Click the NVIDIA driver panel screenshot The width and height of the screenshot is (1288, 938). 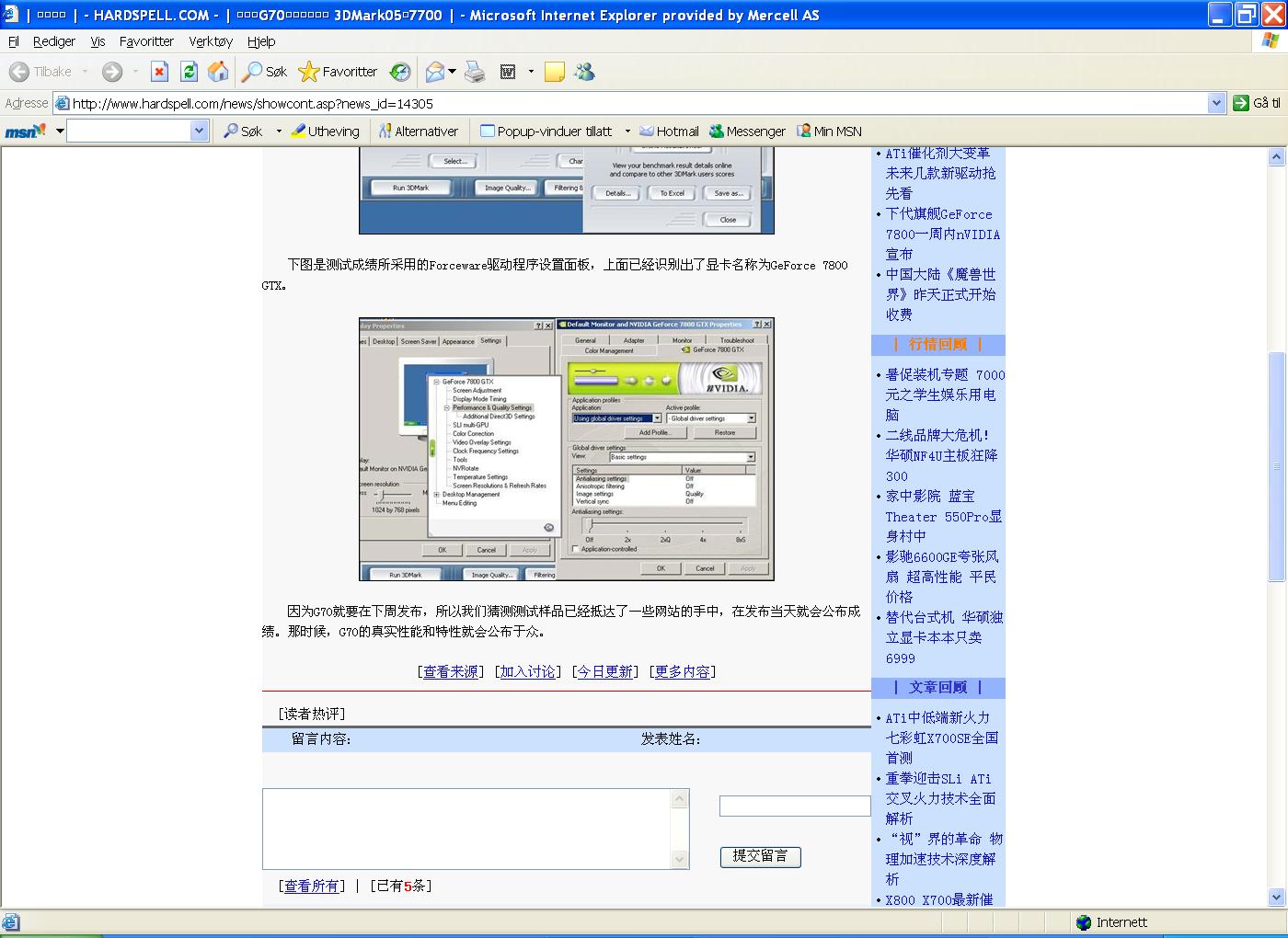[x=567, y=450]
